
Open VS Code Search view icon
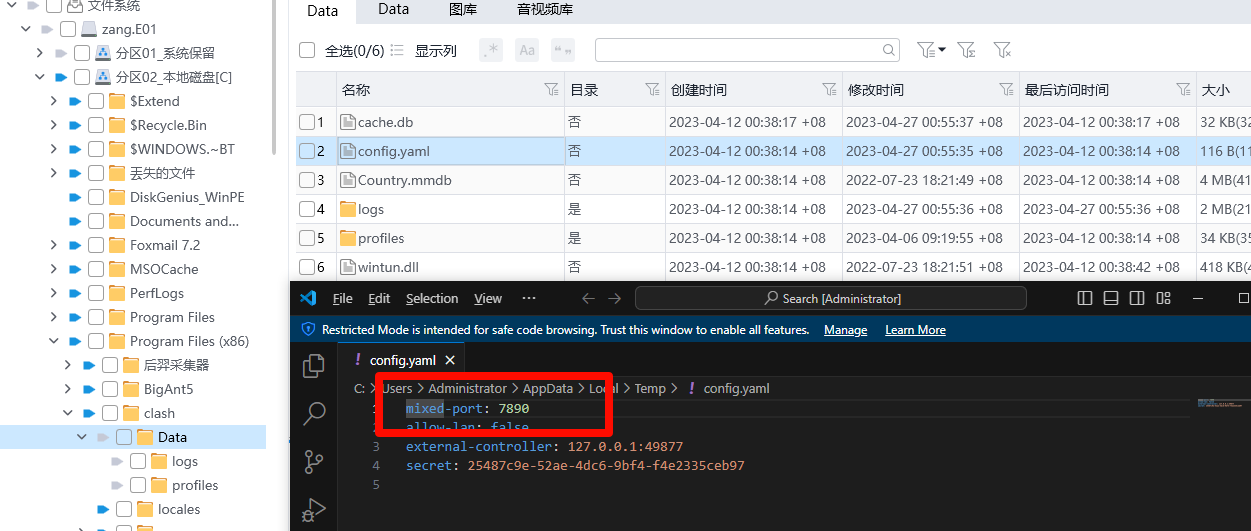pyautogui.click(x=314, y=413)
